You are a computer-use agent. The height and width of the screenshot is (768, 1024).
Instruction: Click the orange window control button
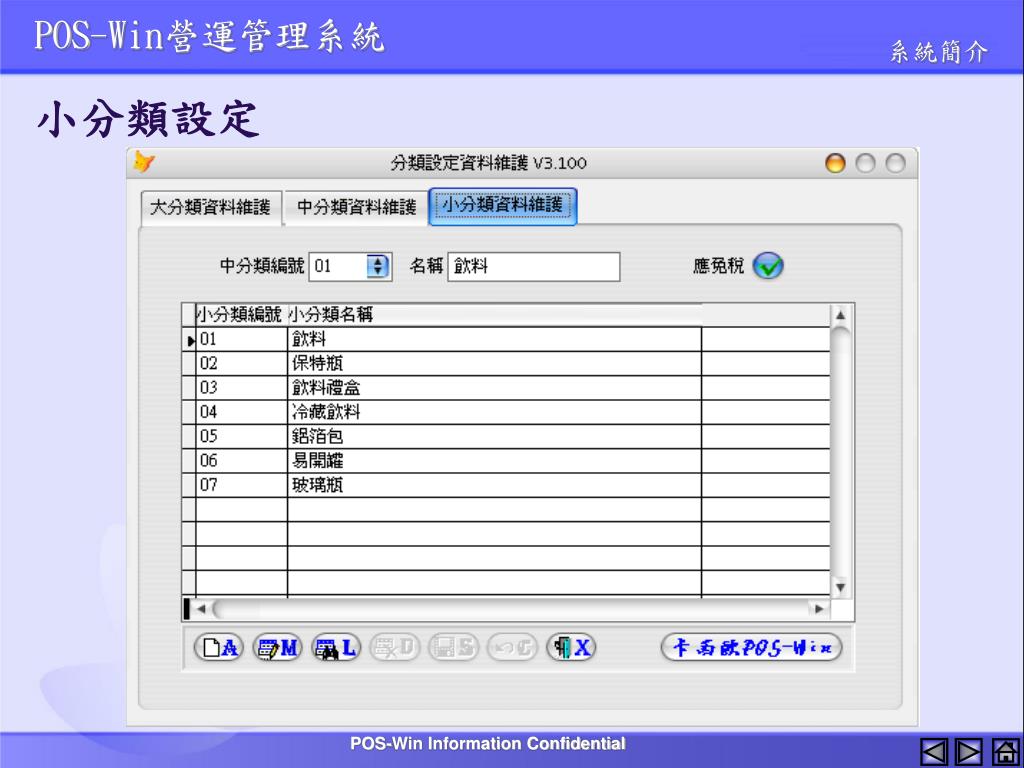(835, 163)
